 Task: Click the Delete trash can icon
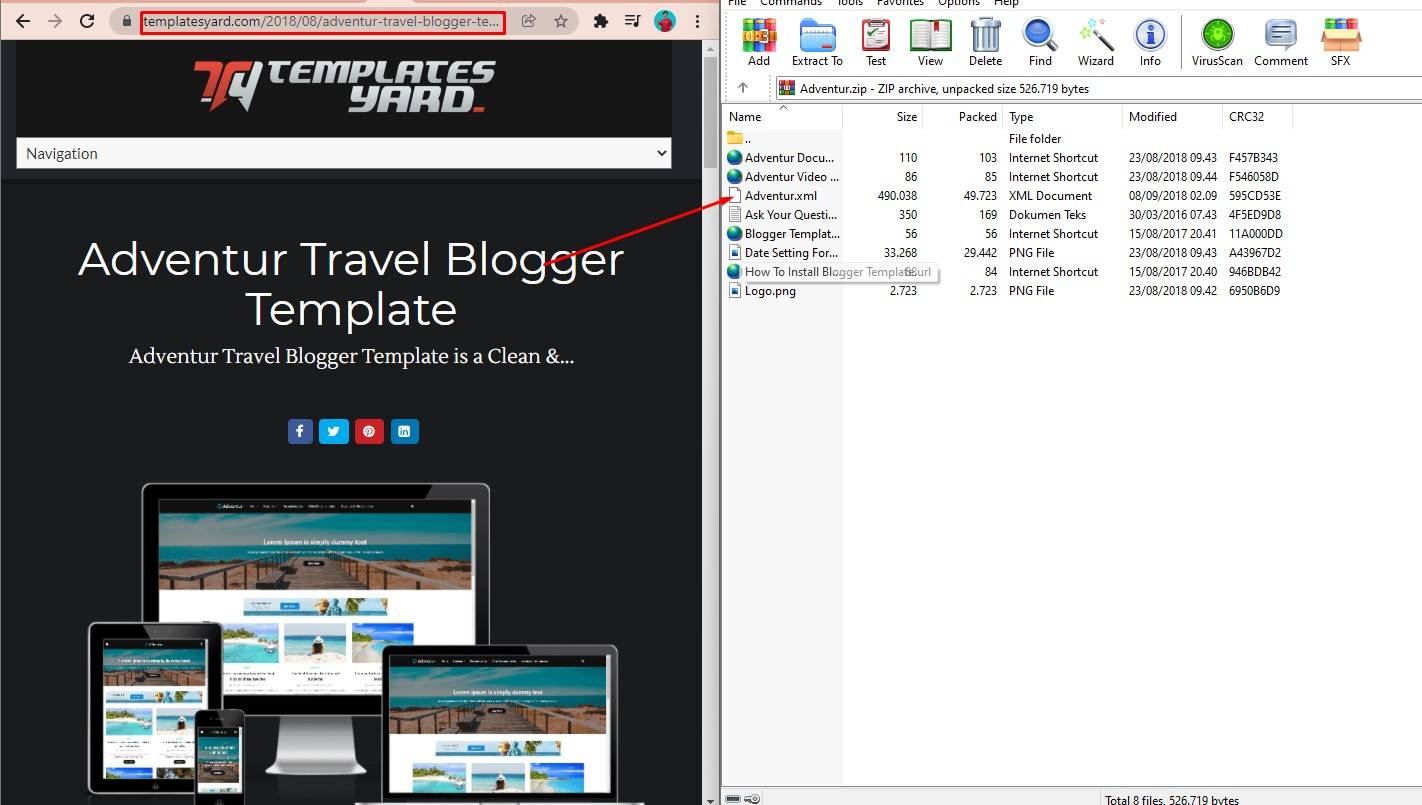tap(985, 42)
